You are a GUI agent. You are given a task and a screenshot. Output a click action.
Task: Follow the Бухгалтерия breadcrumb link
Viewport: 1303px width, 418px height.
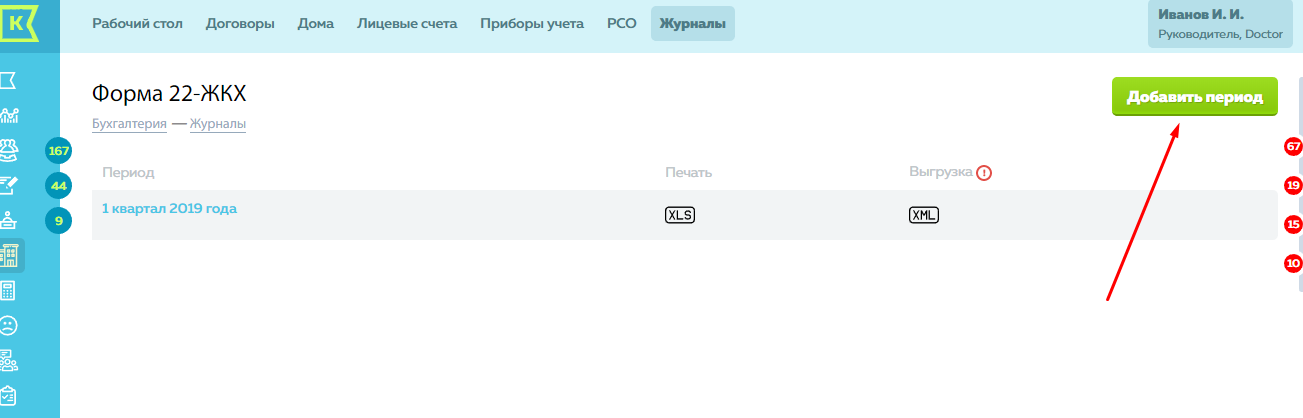(x=129, y=124)
